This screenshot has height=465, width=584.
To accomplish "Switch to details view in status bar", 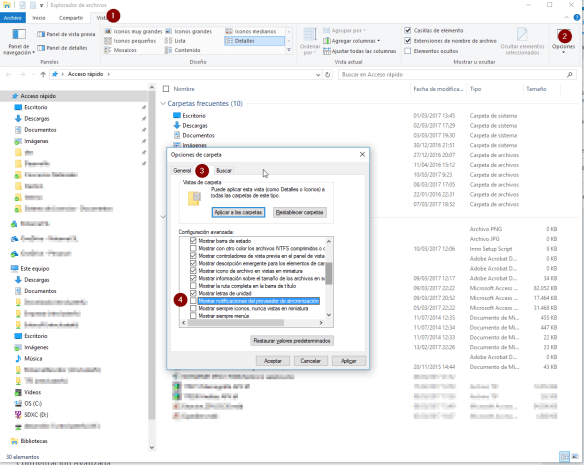I will click(x=565, y=456).
